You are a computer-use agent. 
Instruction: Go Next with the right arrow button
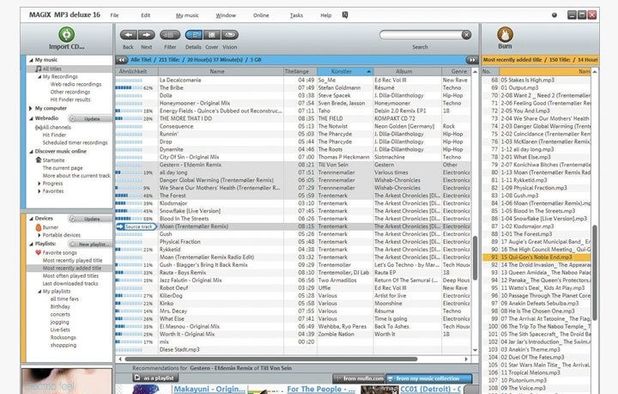146,35
